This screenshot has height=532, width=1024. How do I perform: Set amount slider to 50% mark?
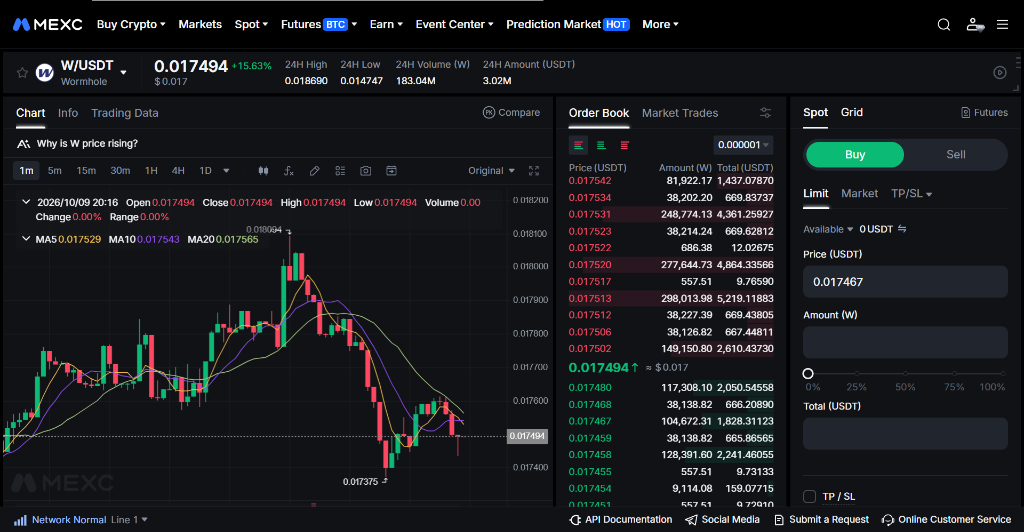905,373
